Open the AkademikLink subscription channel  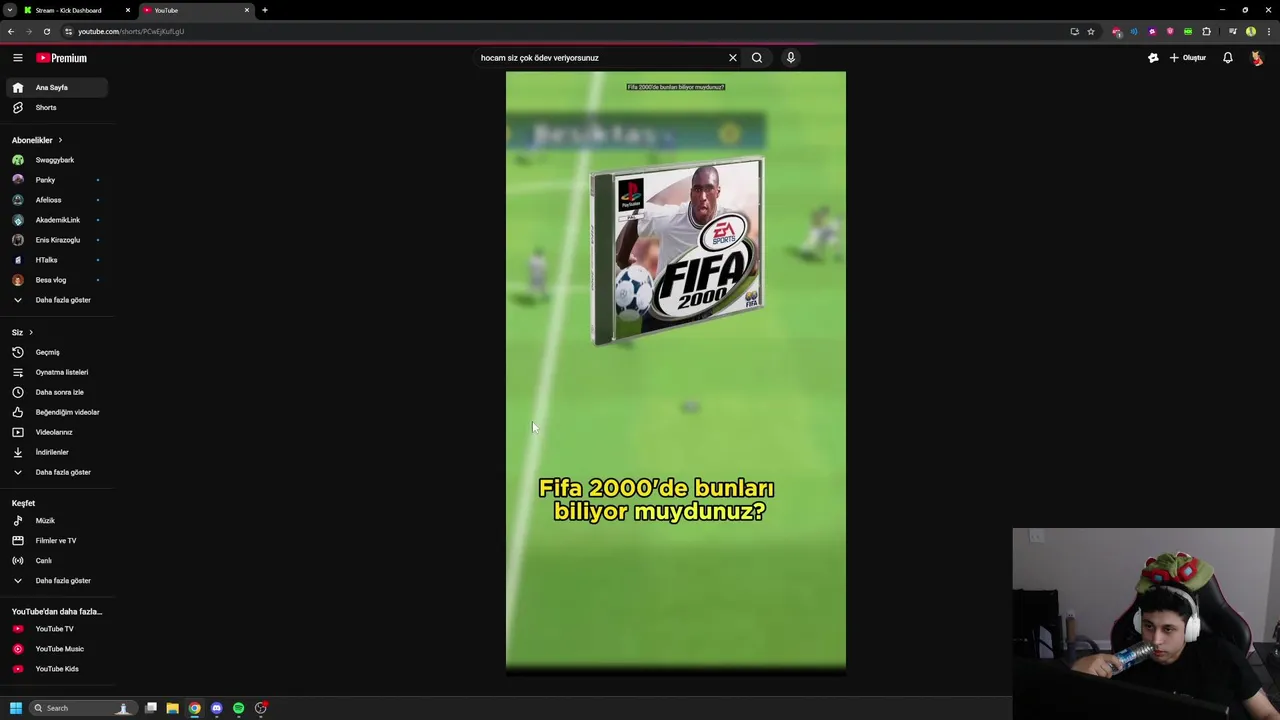pos(56,220)
